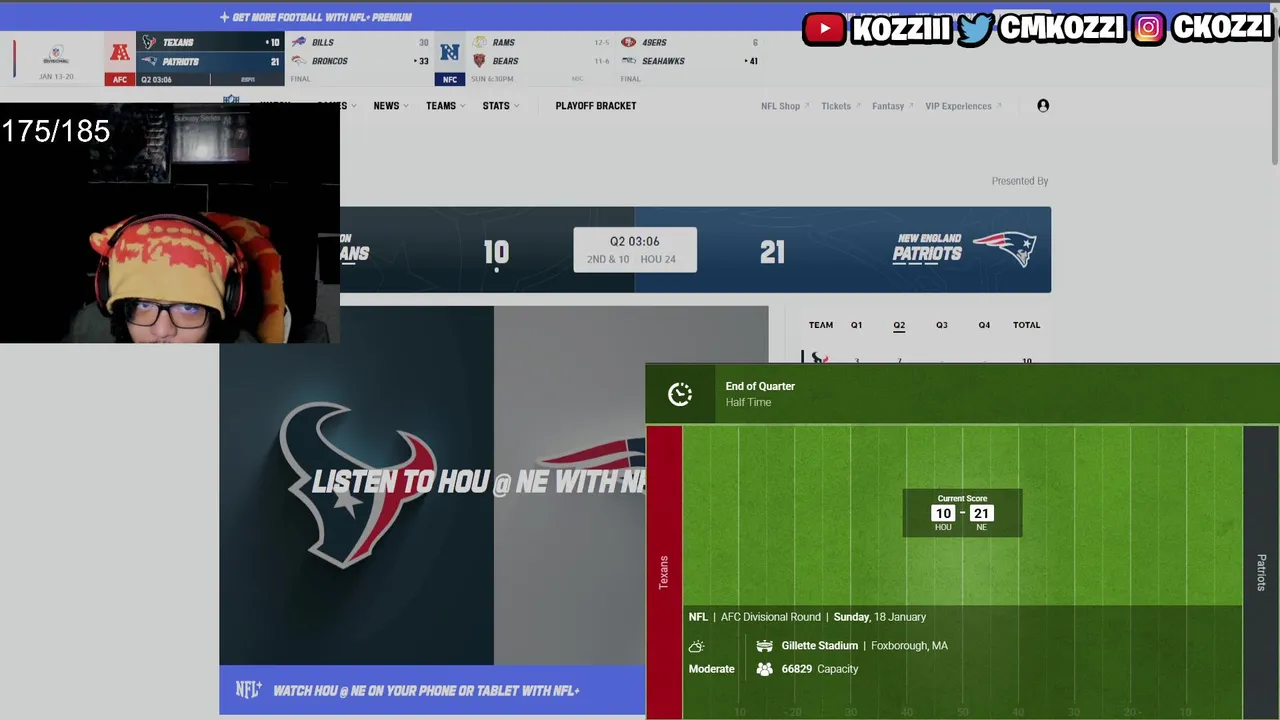The width and height of the screenshot is (1280, 720).
Task: Open the NFL Shop link
Action: (785, 106)
